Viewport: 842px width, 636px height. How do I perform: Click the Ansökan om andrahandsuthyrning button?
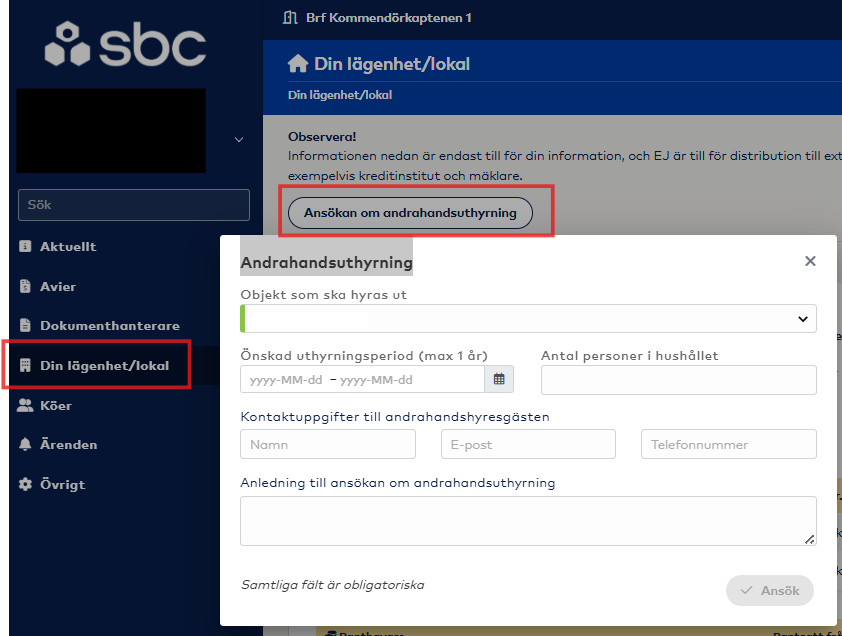click(410, 213)
